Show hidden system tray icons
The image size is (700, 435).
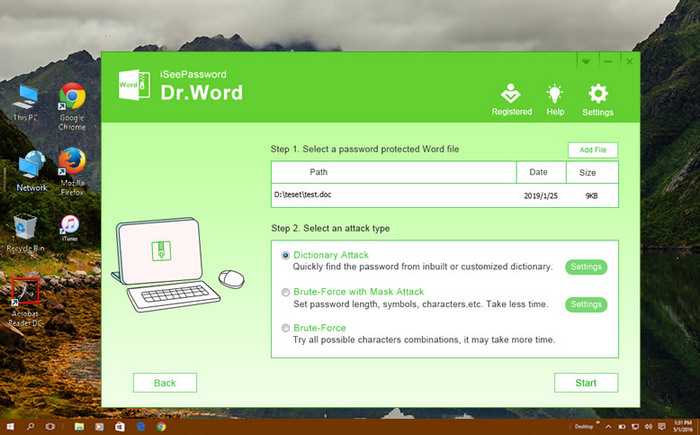coord(608,427)
